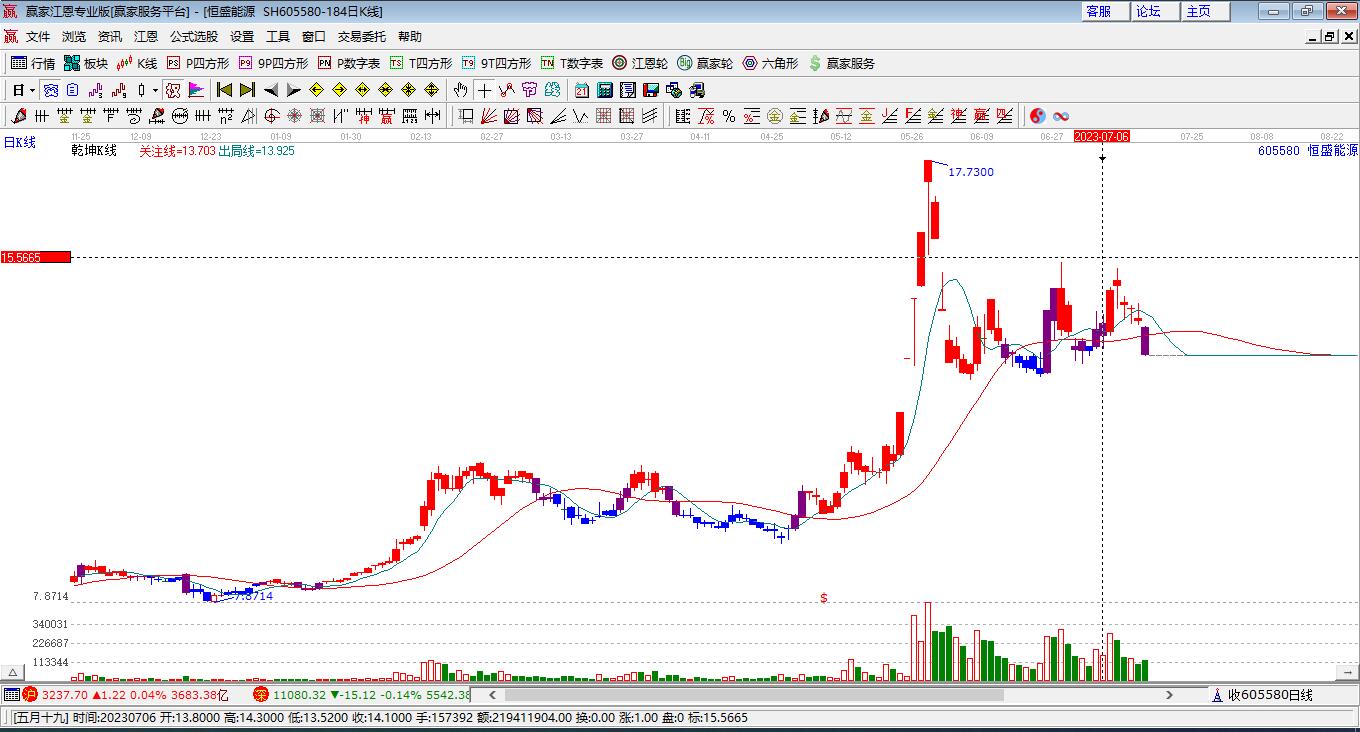Open the 六角形 hexagon chart tool
This screenshot has height=732, width=1360.
pos(770,63)
